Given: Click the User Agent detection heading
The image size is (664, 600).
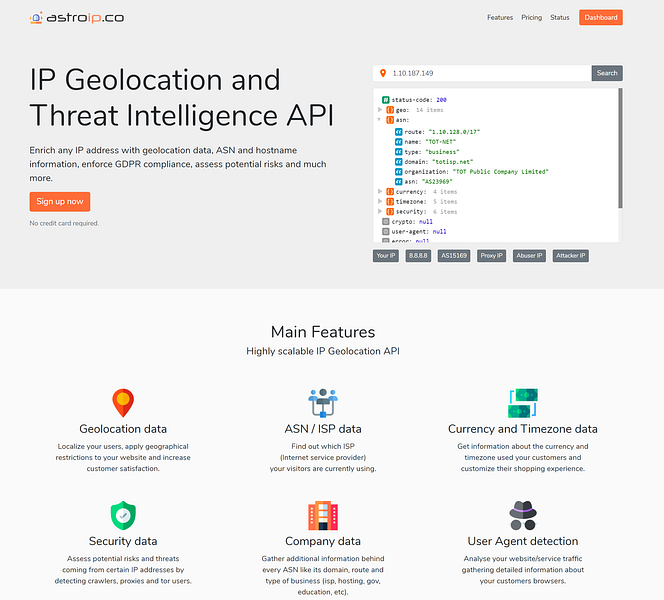Looking at the screenshot, I should 523,541.
